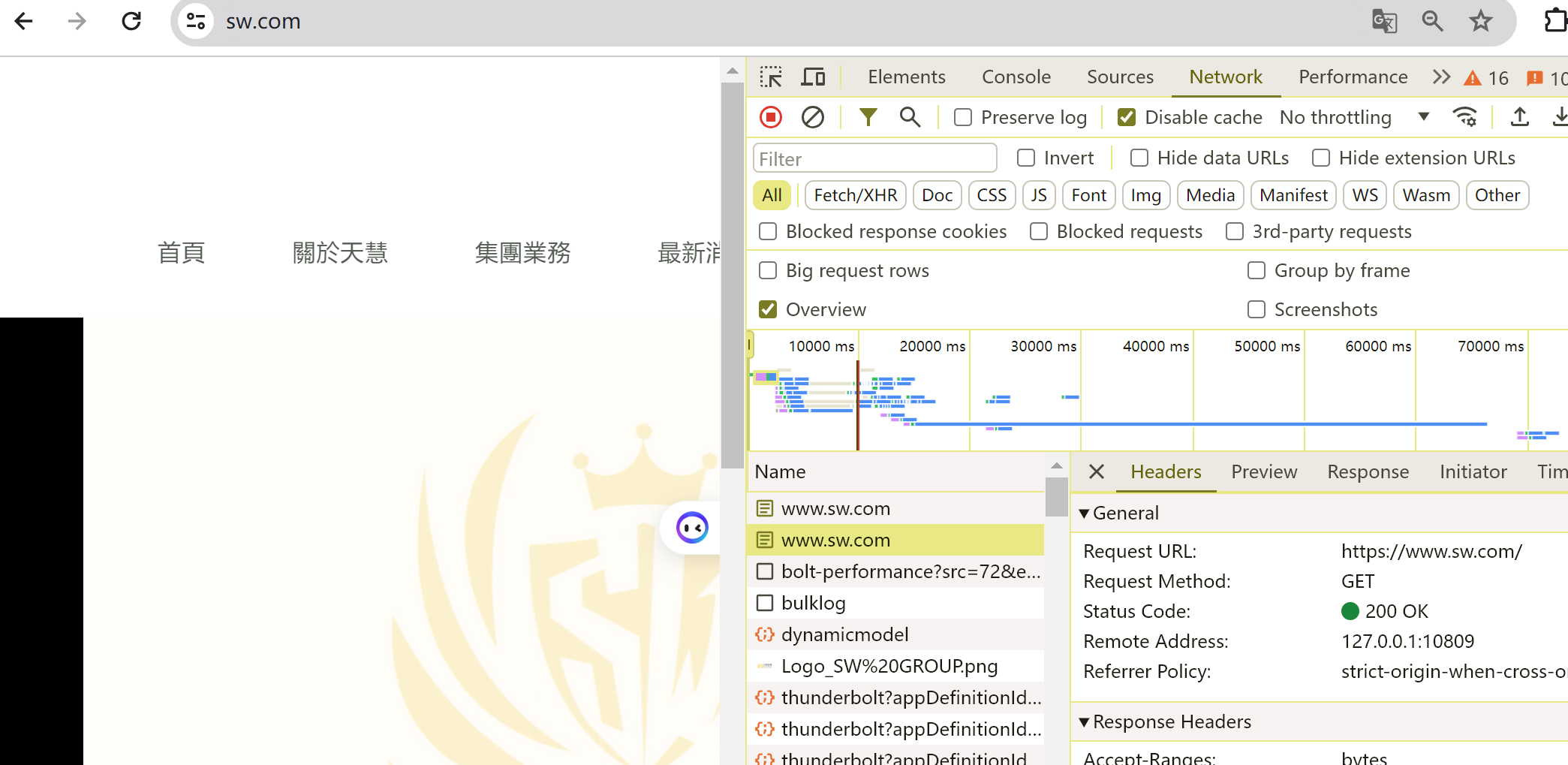Enable the Screenshots checkbox
Screen dimensions: 1568x765
[1256, 309]
